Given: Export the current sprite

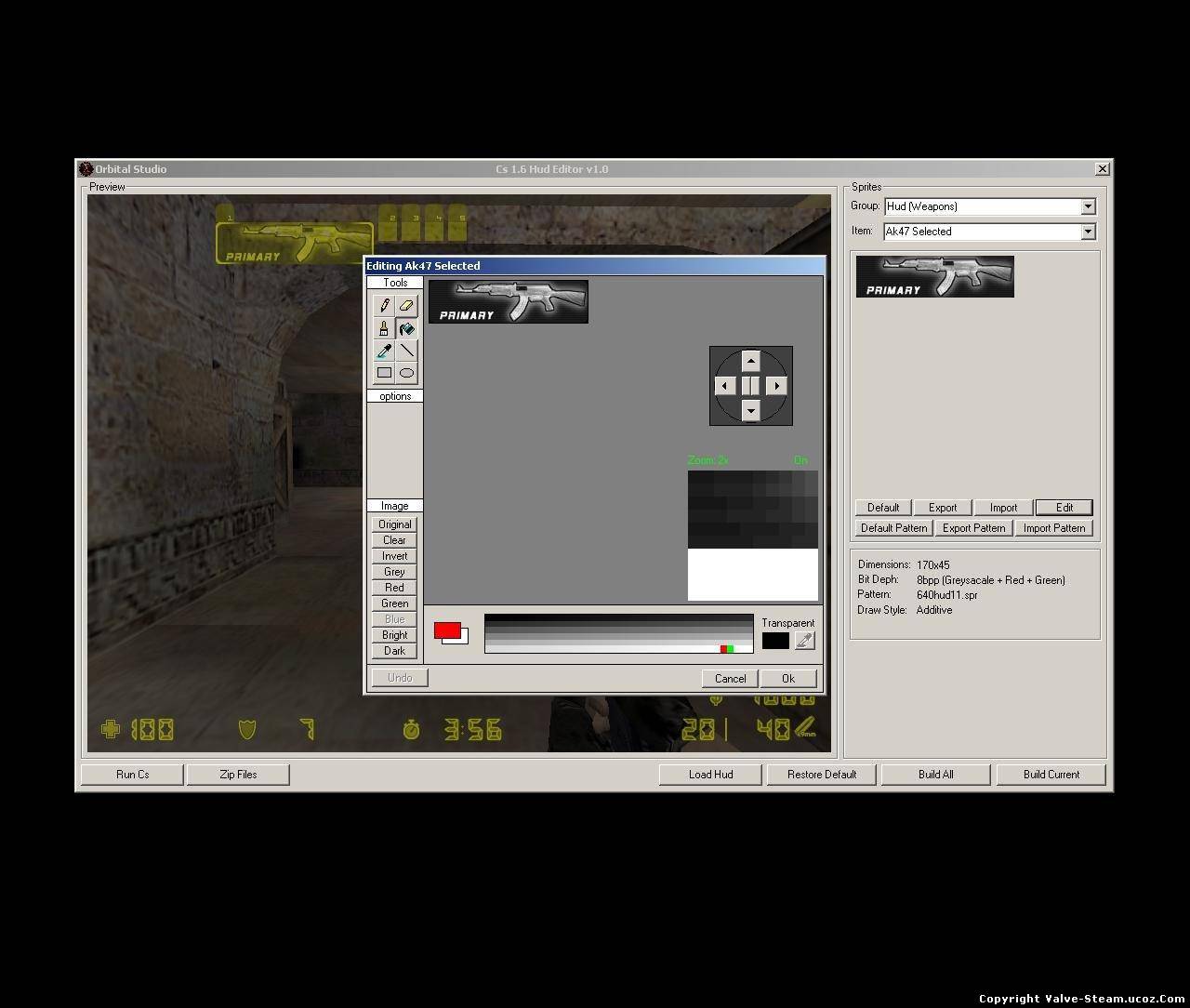Looking at the screenshot, I should tap(943, 508).
